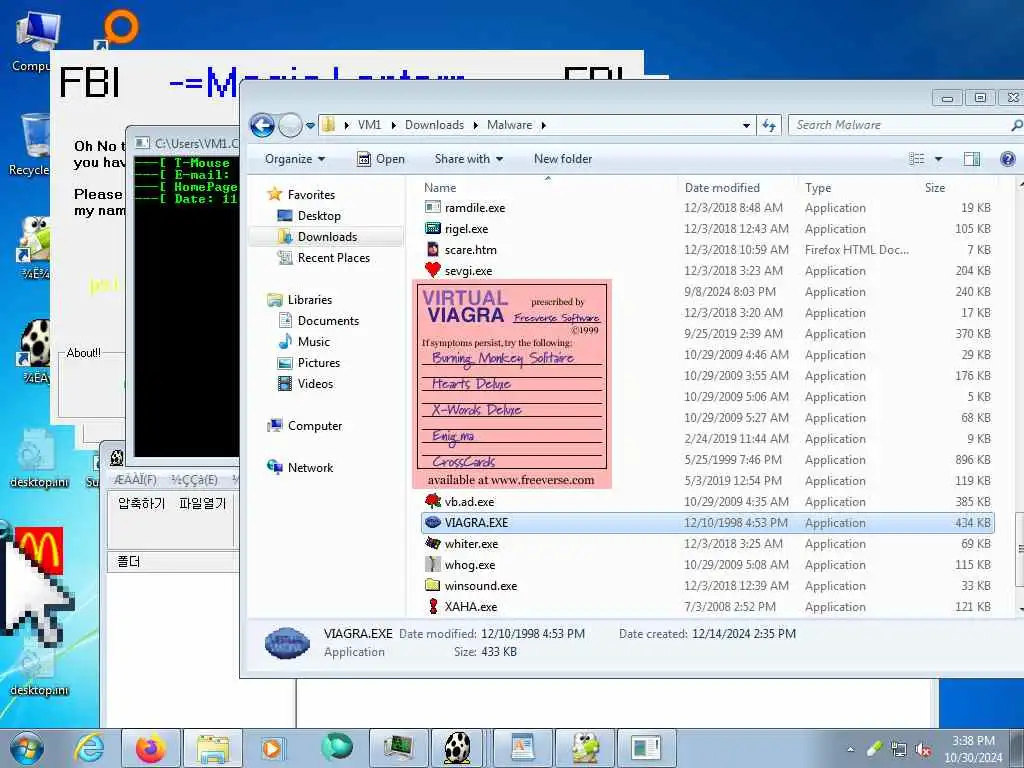Screen dimensions: 1024x768
Task: Select the scare.htm file icon
Action: tap(432, 249)
